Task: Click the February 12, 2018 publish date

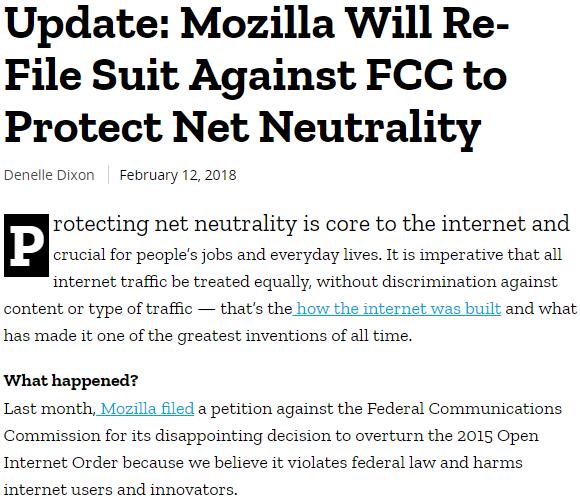Action: click(178, 175)
